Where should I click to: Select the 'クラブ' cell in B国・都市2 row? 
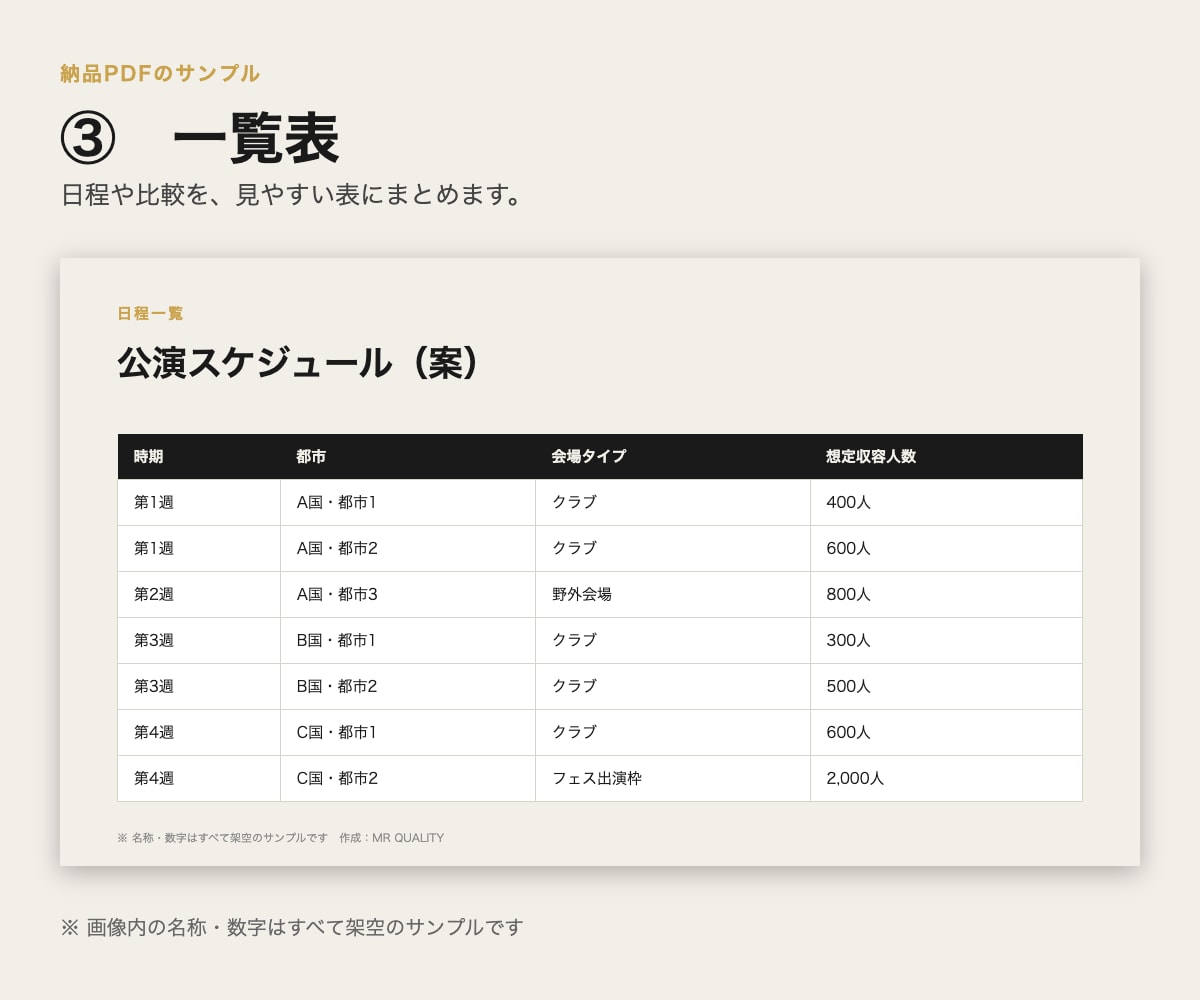673,686
